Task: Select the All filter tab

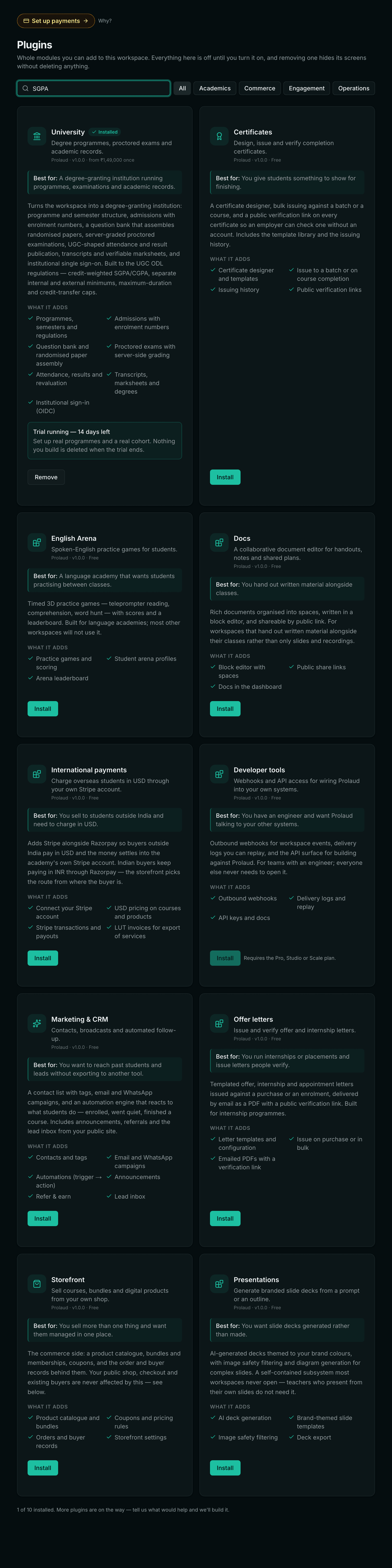Action: point(182,88)
